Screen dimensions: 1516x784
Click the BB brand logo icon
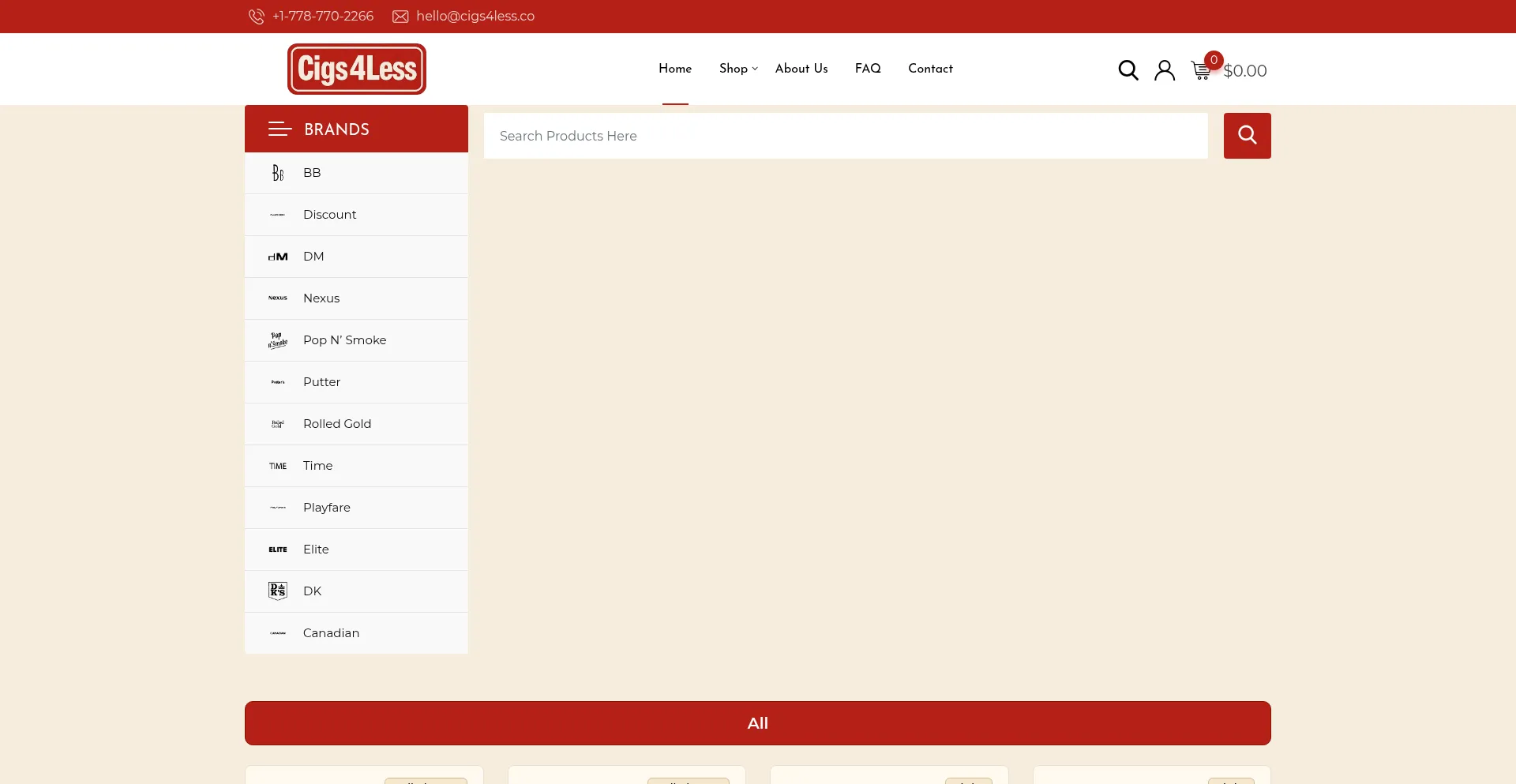278,173
